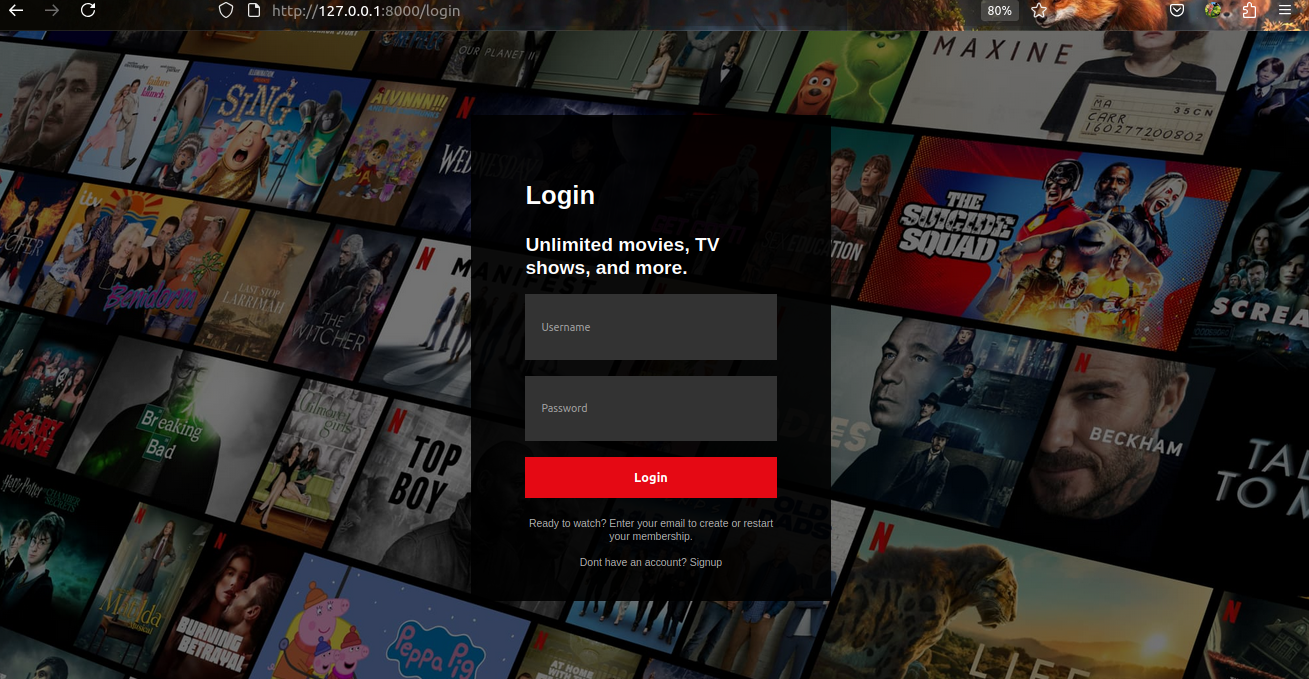Open the Firefox account avatar menu

click(x=1214, y=11)
